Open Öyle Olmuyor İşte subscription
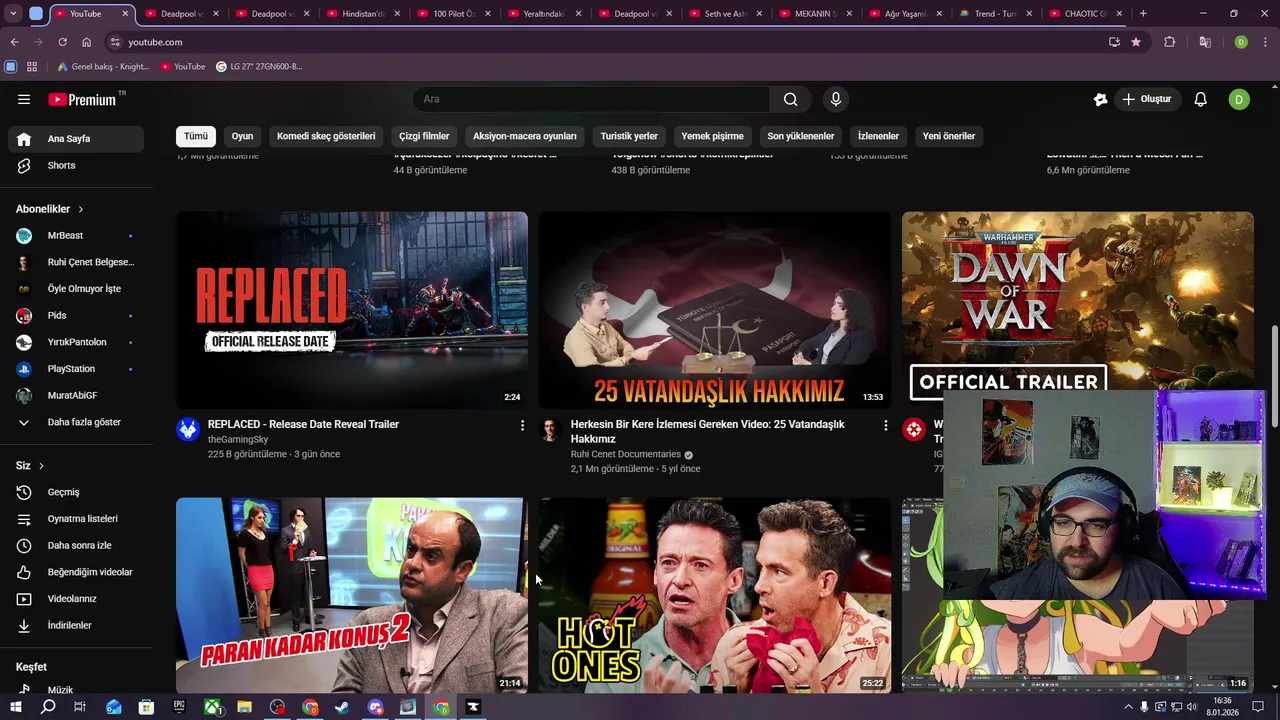Viewport: 1280px width, 720px height. (76, 289)
